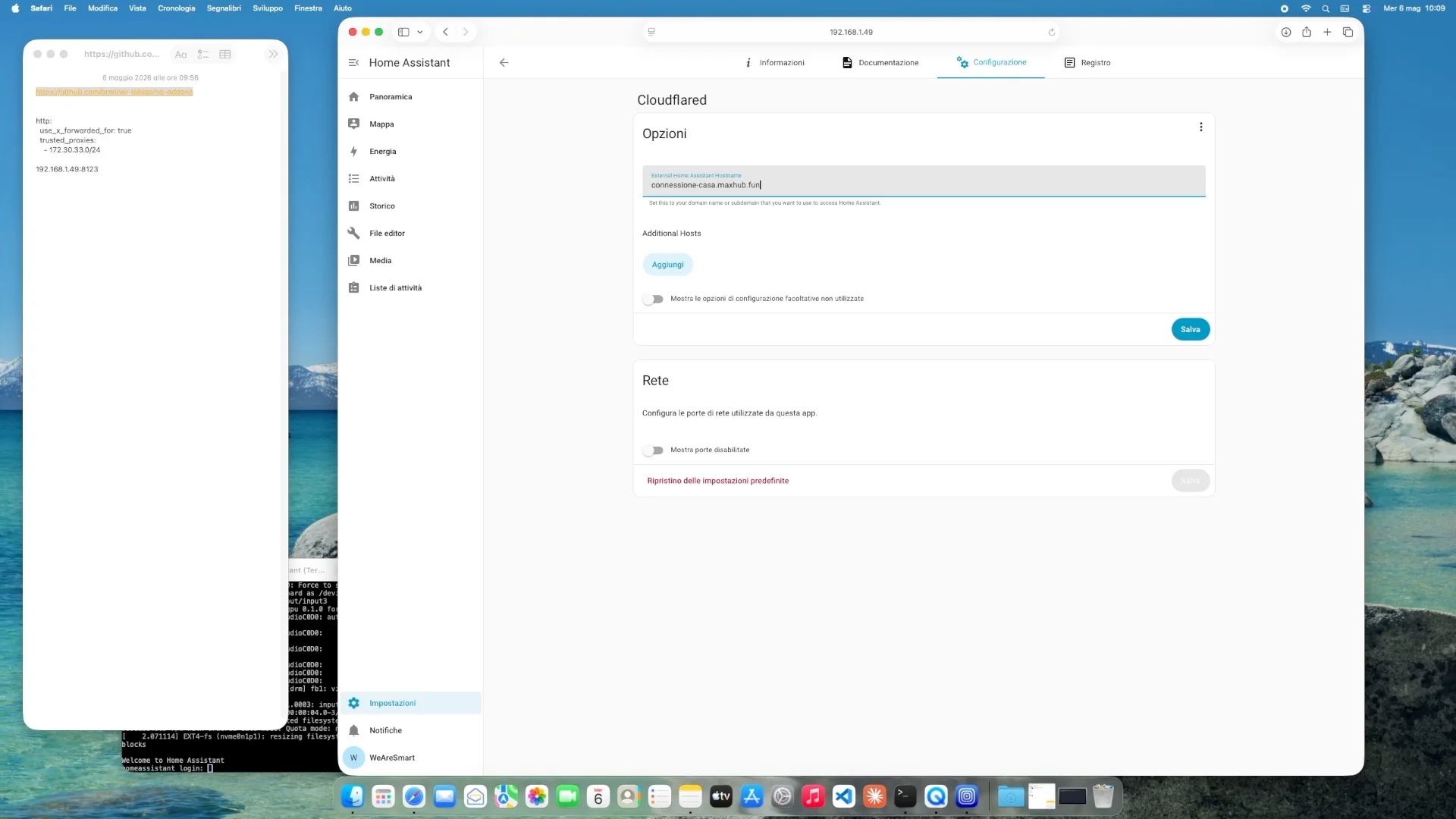This screenshot has height=819, width=1456.
Task: Collapse the Home Assistant sidebar menu icon
Action: pyautogui.click(x=353, y=63)
